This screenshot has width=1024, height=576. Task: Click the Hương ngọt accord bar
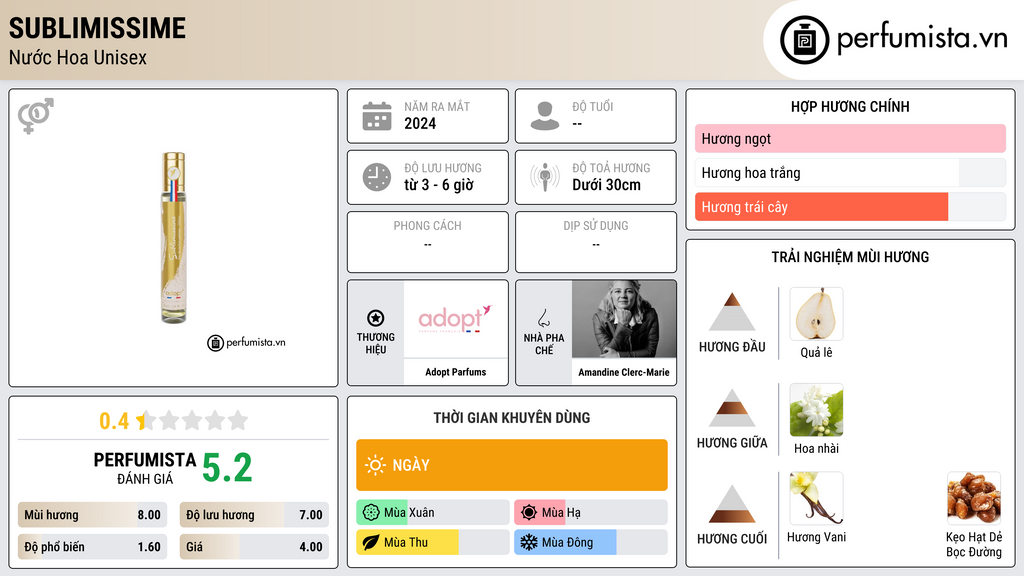coord(850,138)
